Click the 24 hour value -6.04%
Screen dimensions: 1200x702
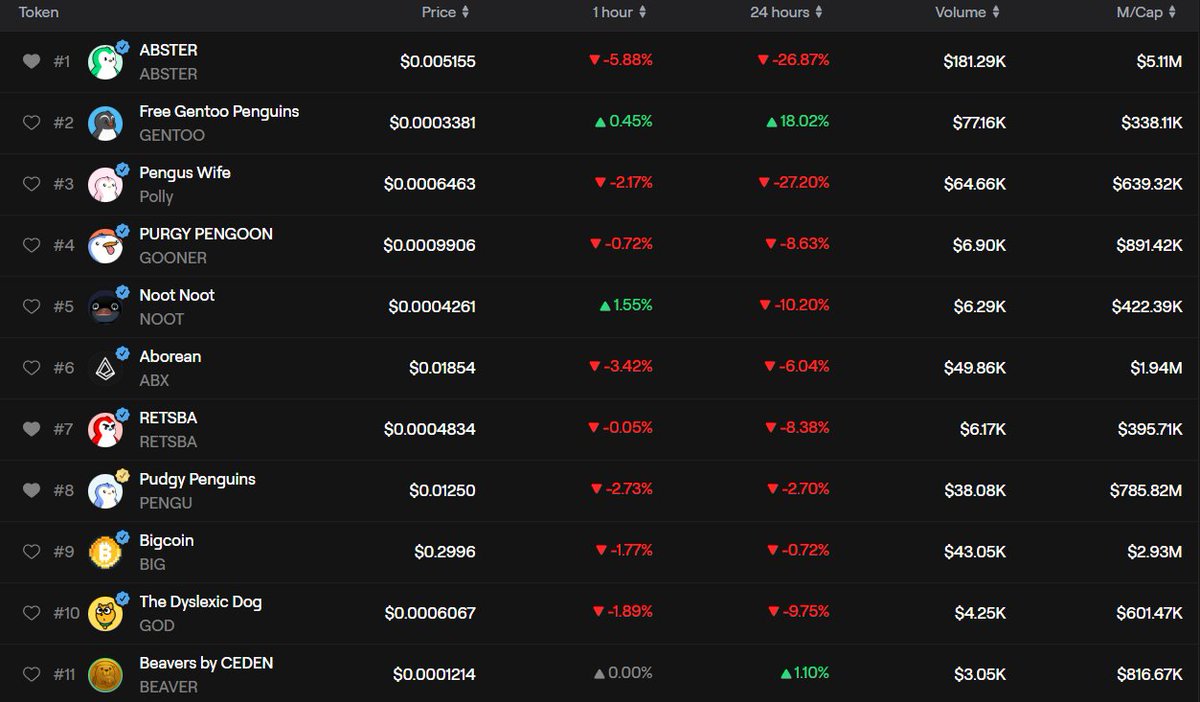797,366
